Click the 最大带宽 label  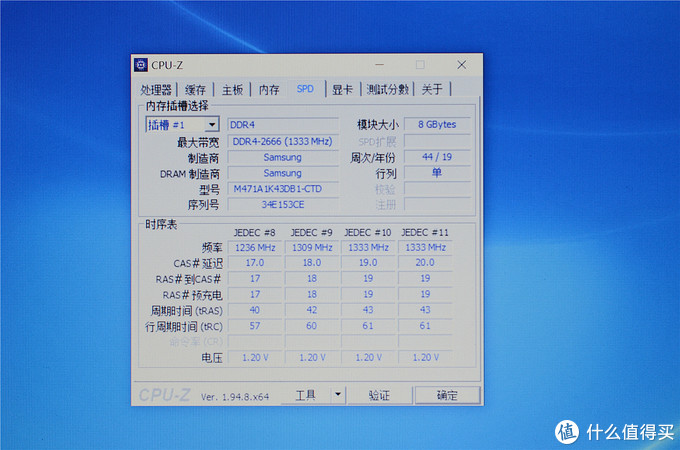click(198, 142)
